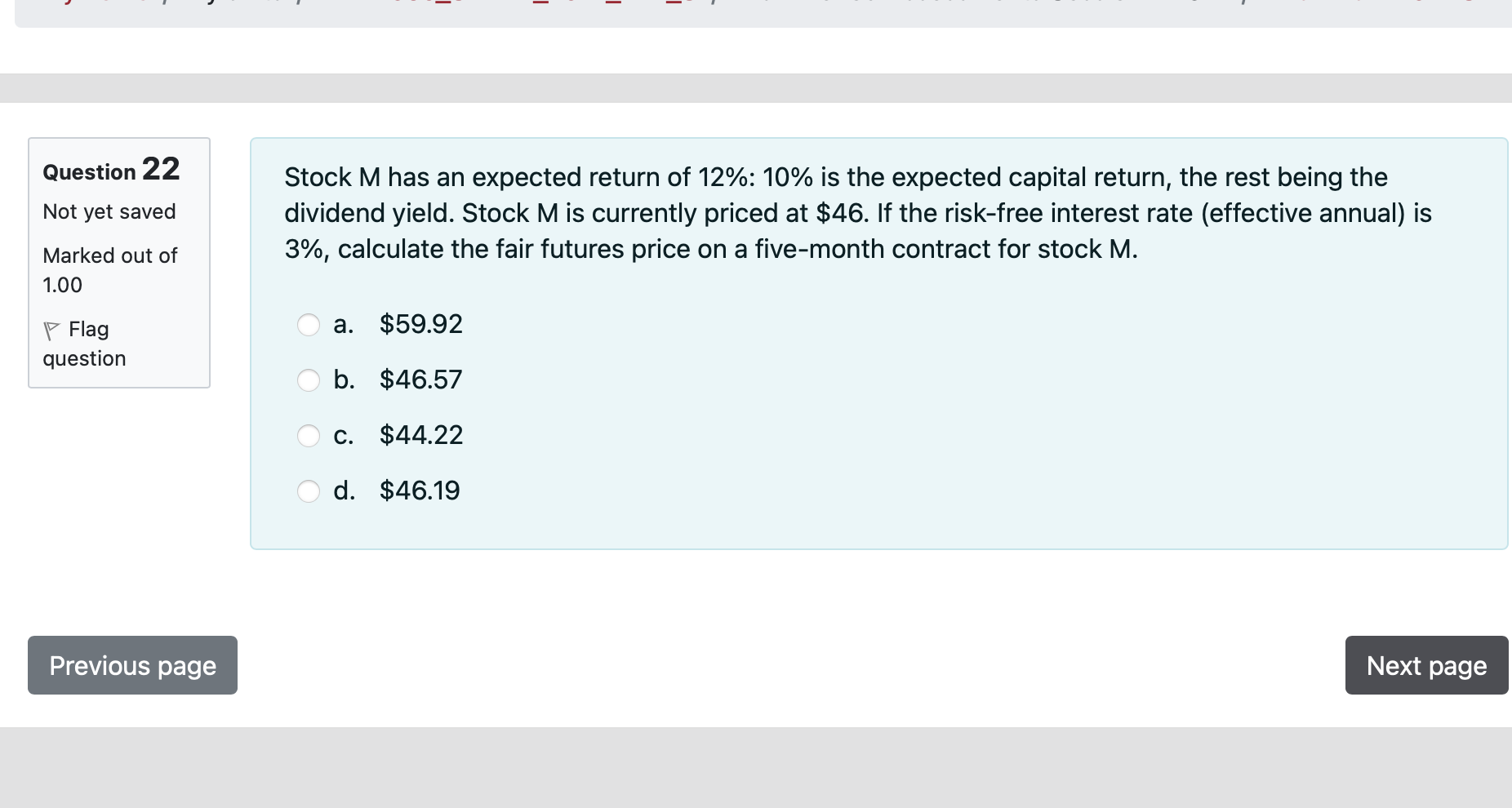1512x808 pixels.
Task: Click the Previous page button
Action: pyautogui.click(x=131, y=665)
